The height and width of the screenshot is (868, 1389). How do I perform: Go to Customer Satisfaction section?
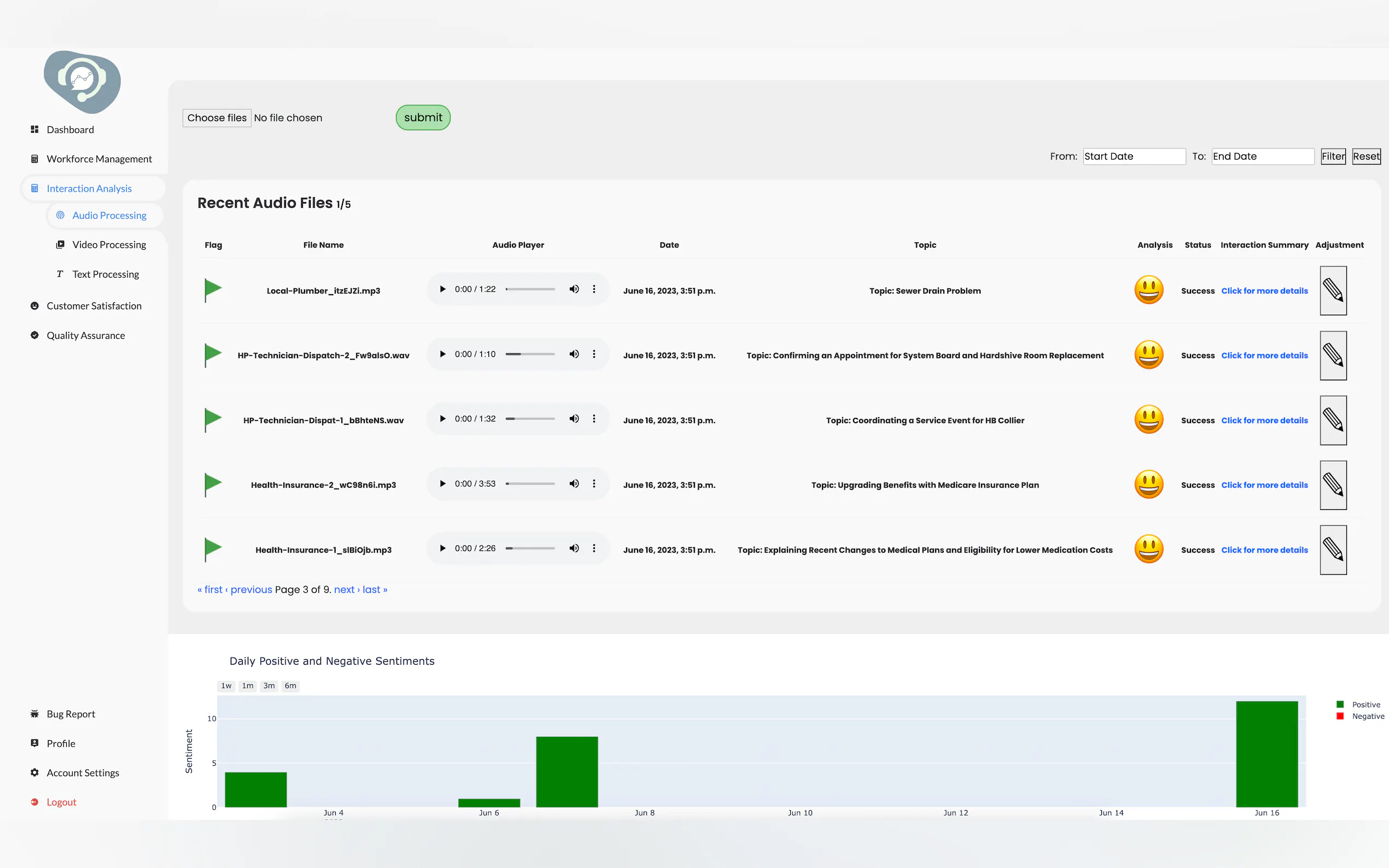tap(94, 306)
